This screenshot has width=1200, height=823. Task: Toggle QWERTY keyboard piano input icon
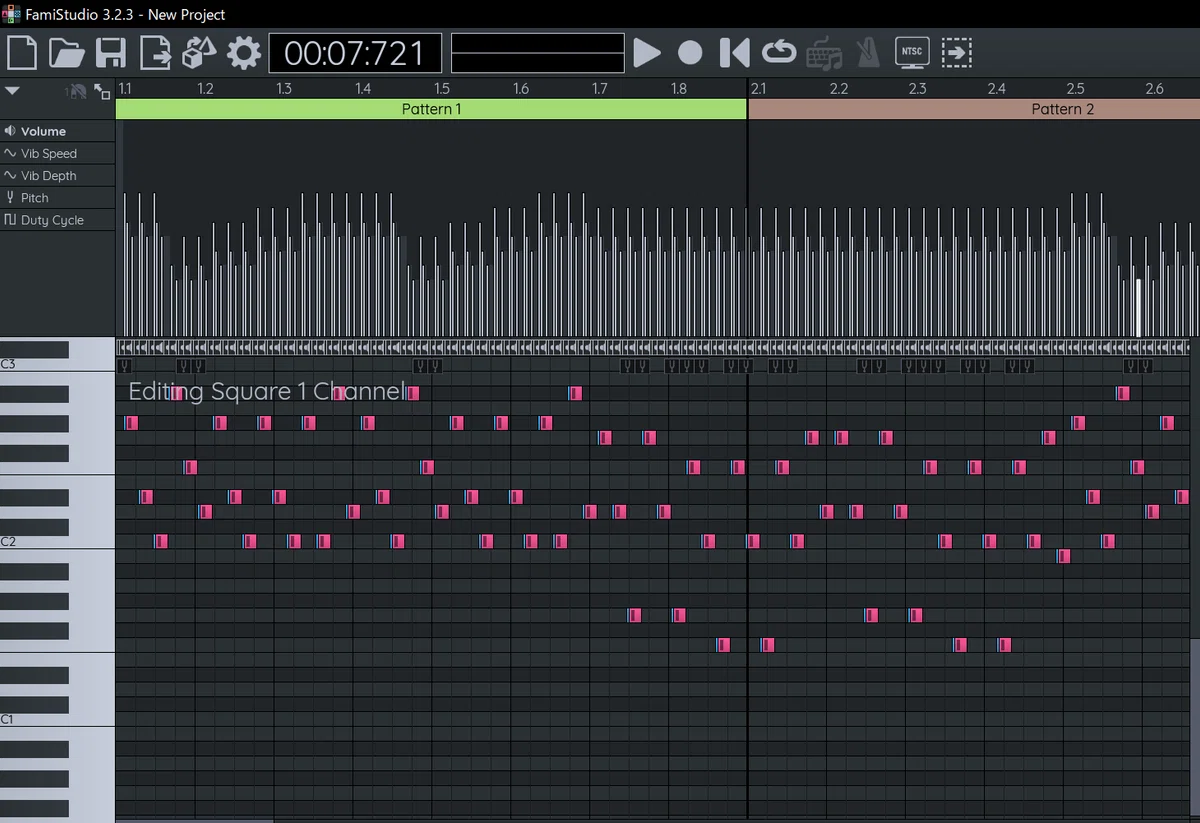[x=824, y=52]
